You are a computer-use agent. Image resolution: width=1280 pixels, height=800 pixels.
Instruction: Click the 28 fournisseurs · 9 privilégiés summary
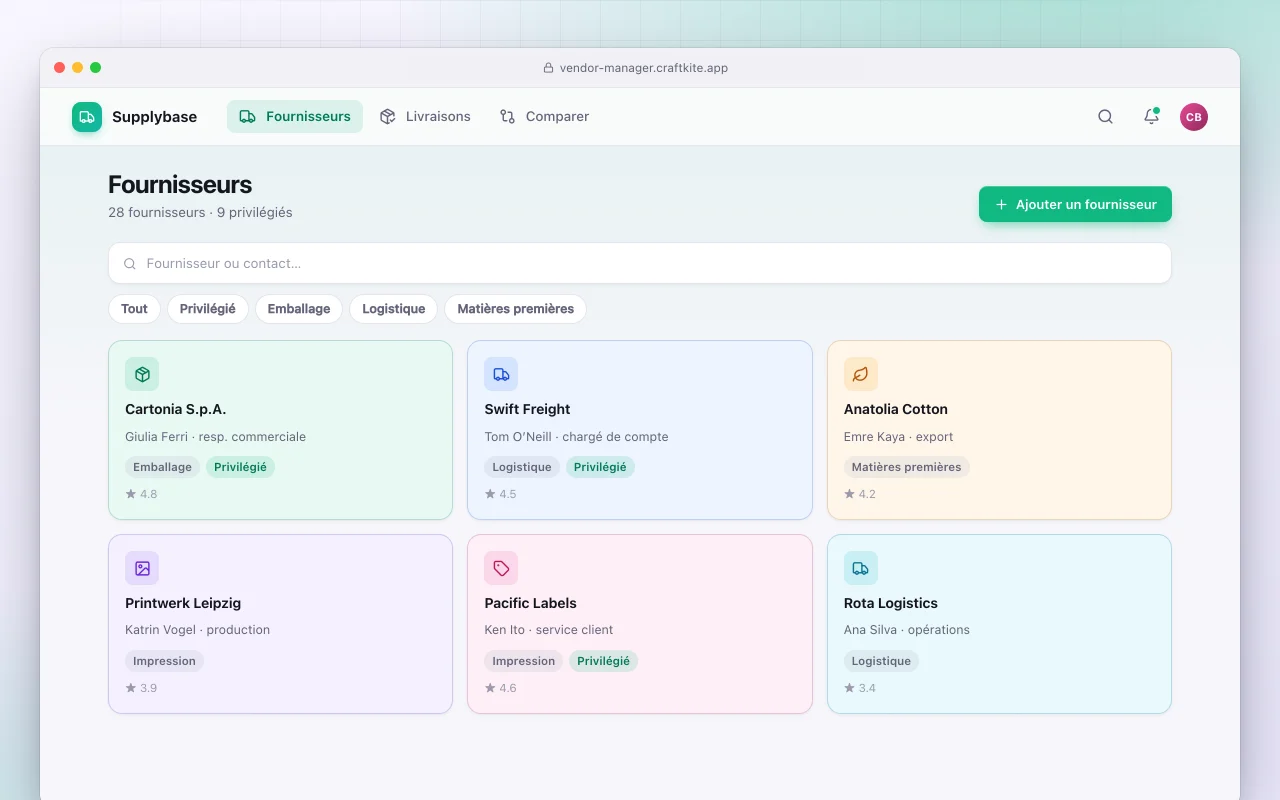[x=200, y=212]
